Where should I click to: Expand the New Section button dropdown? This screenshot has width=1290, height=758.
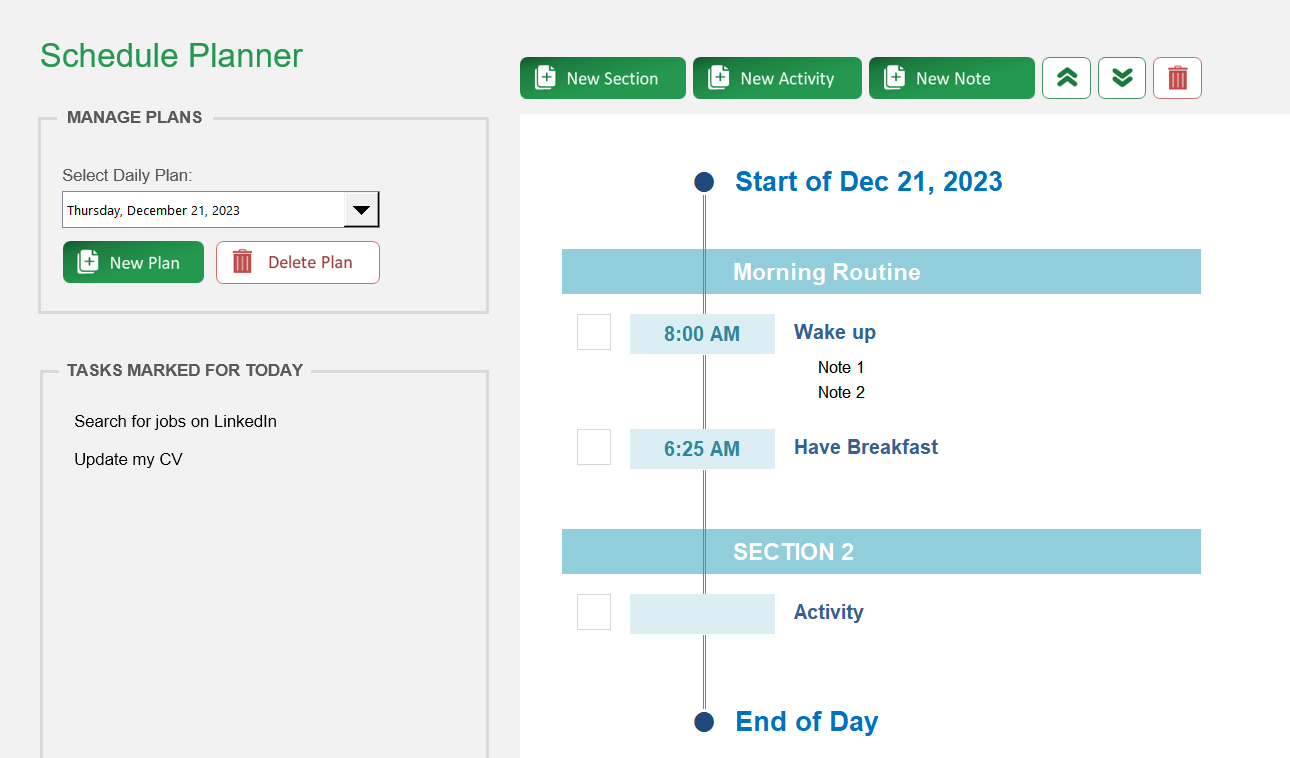[x=602, y=77]
